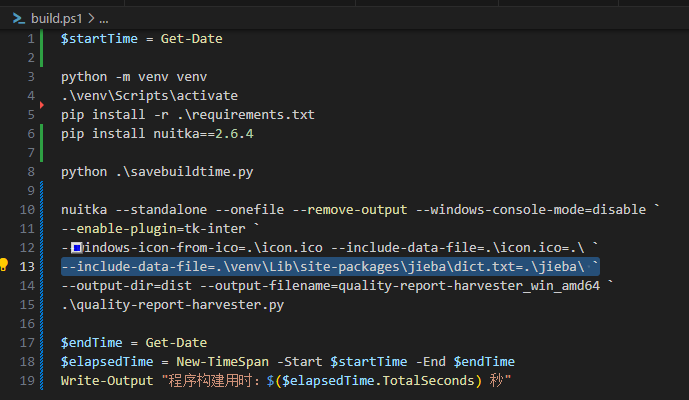
Task: Expand the breadcrumb ellipsis symbol list
Action: [105, 18]
